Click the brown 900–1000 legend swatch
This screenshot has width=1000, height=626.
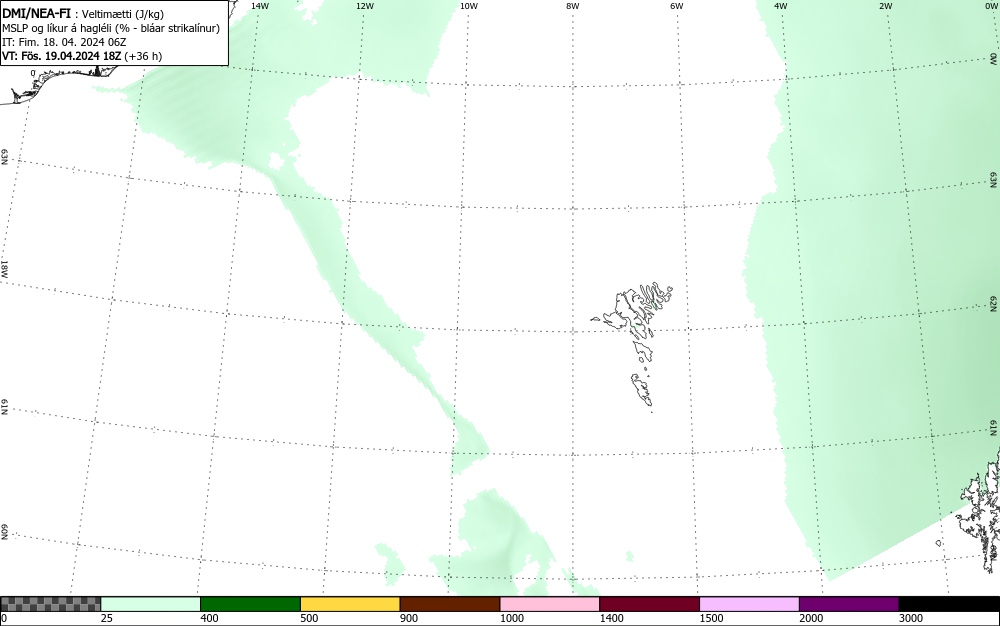[x=450, y=604]
